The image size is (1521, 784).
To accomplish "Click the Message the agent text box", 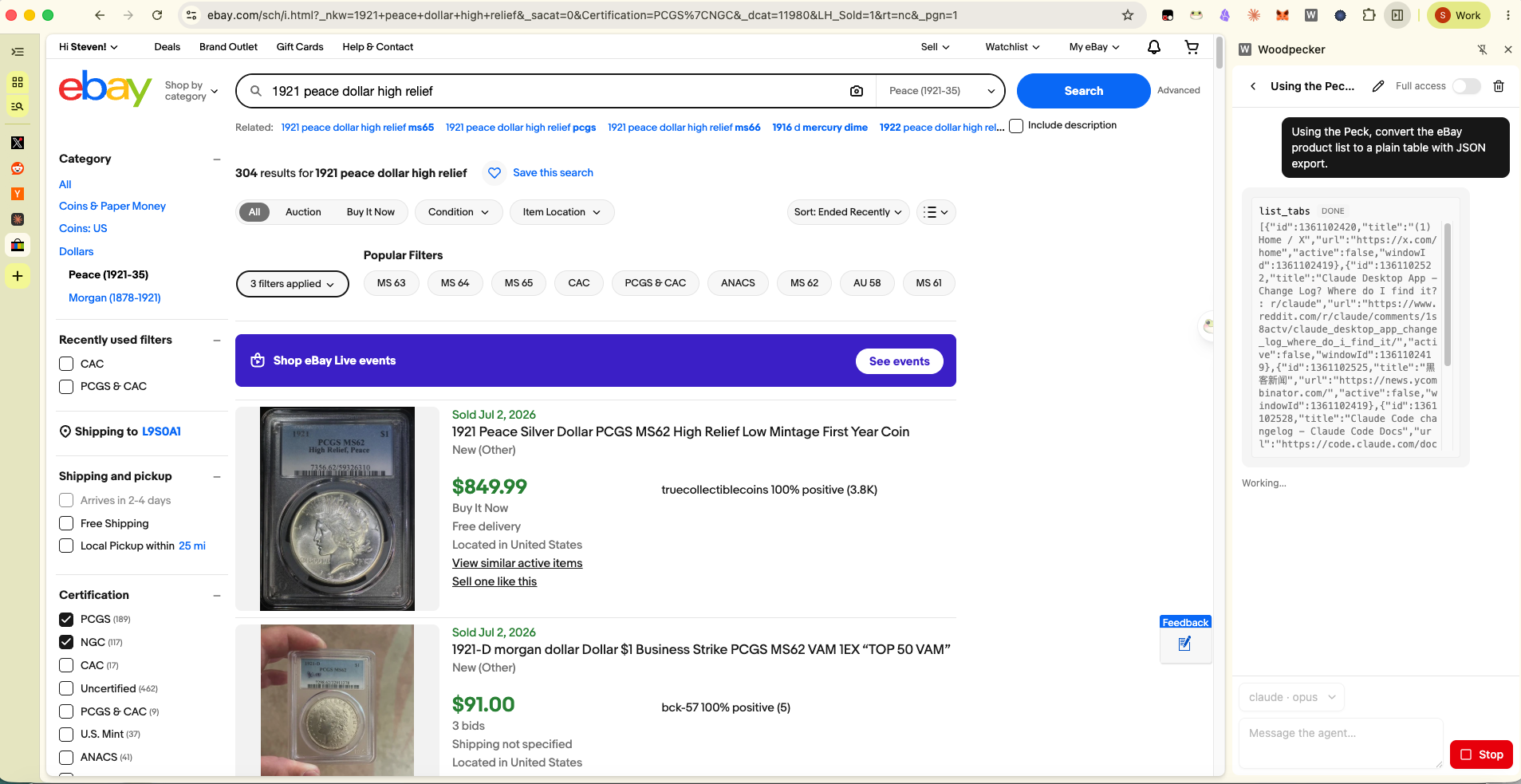I will pyautogui.click(x=1340, y=743).
